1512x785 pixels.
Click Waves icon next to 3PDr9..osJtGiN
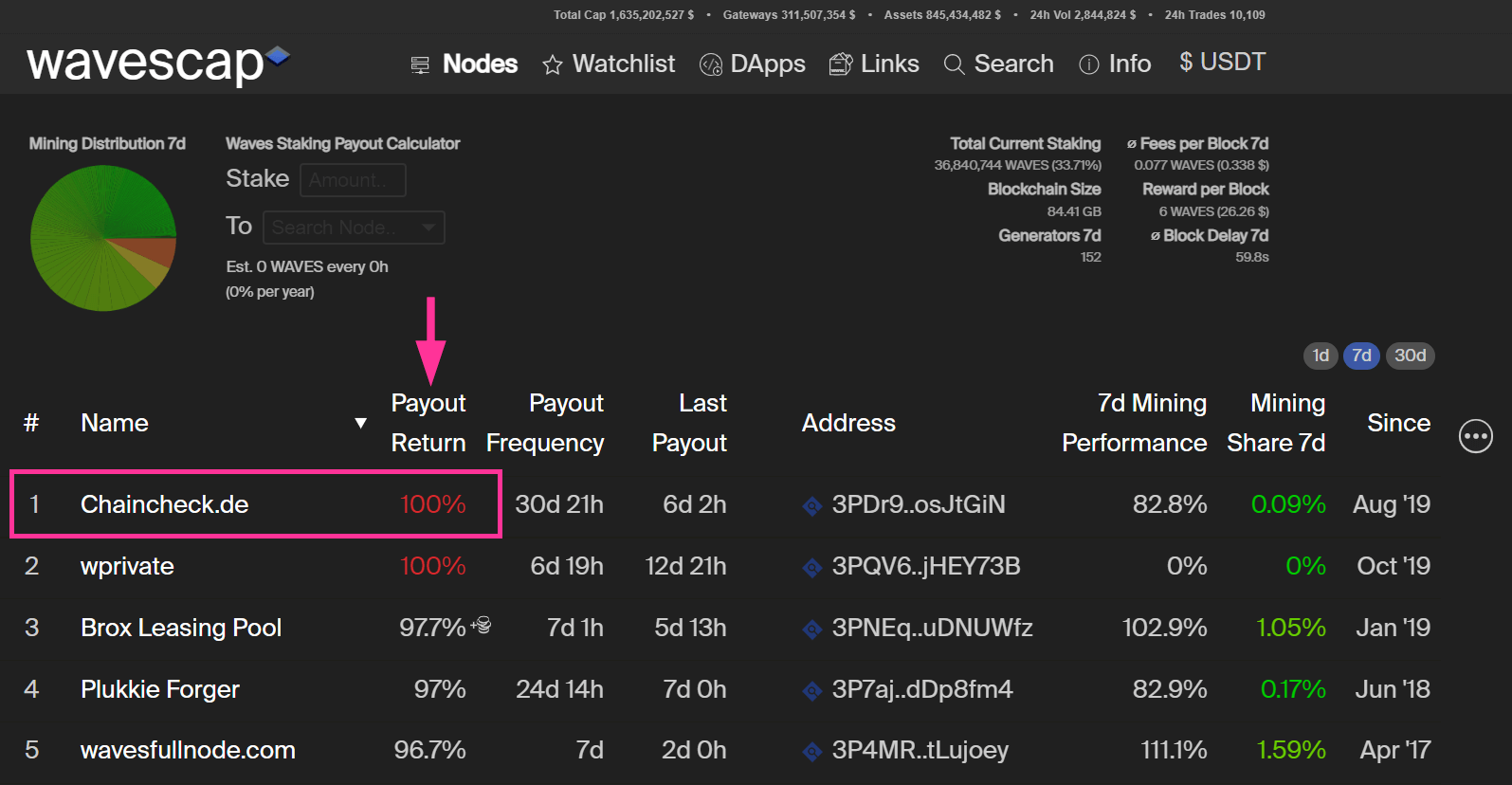pyautogui.click(x=812, y=506)
